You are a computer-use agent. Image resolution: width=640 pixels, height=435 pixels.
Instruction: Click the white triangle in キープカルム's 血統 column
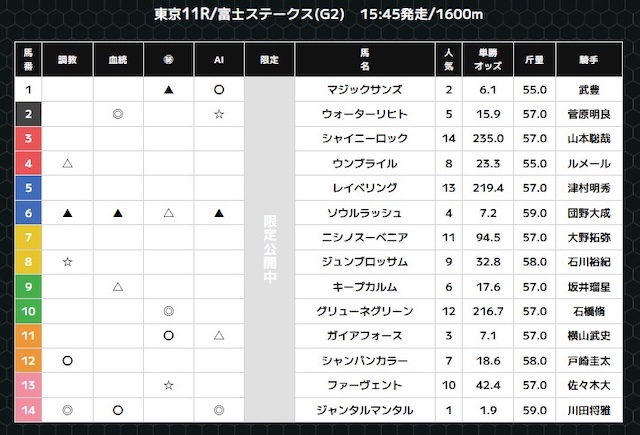[118, 286]
